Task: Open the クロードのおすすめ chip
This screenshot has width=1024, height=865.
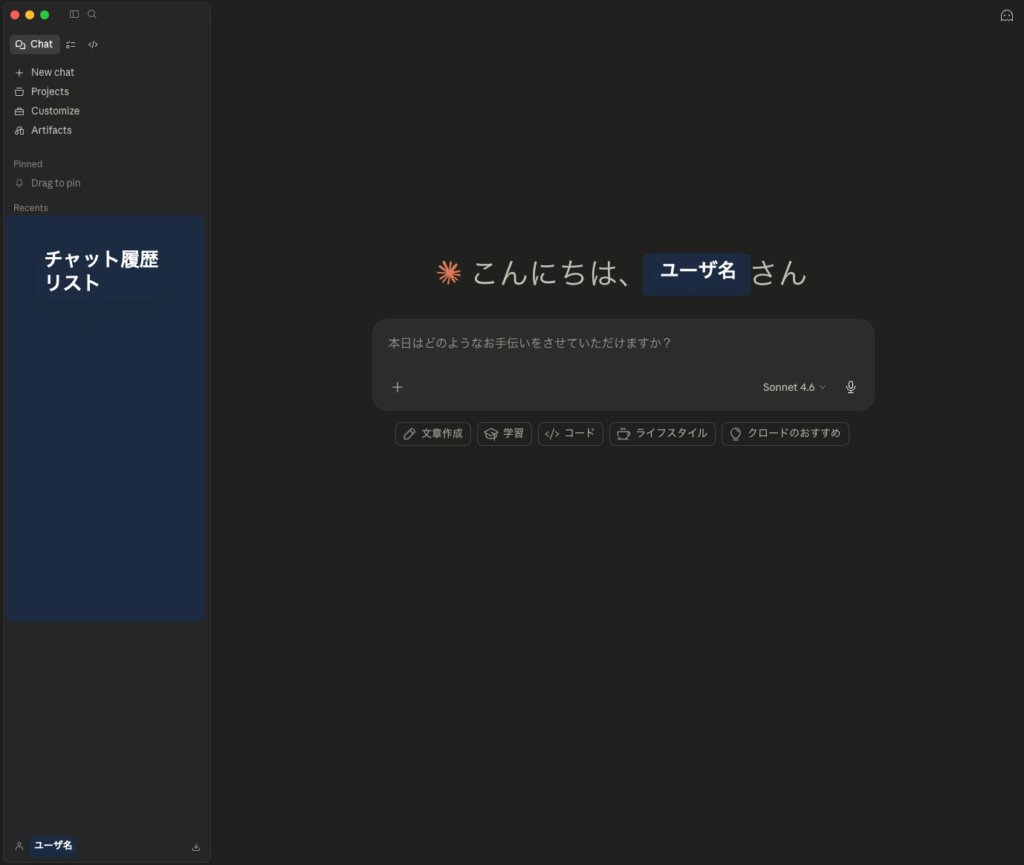Action: [785, 433]
